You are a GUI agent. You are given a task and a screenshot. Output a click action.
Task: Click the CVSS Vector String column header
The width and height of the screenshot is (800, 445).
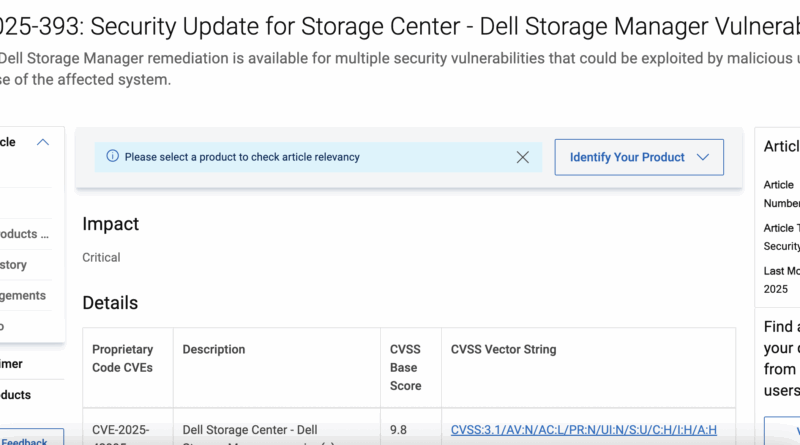tap(503, 349)
